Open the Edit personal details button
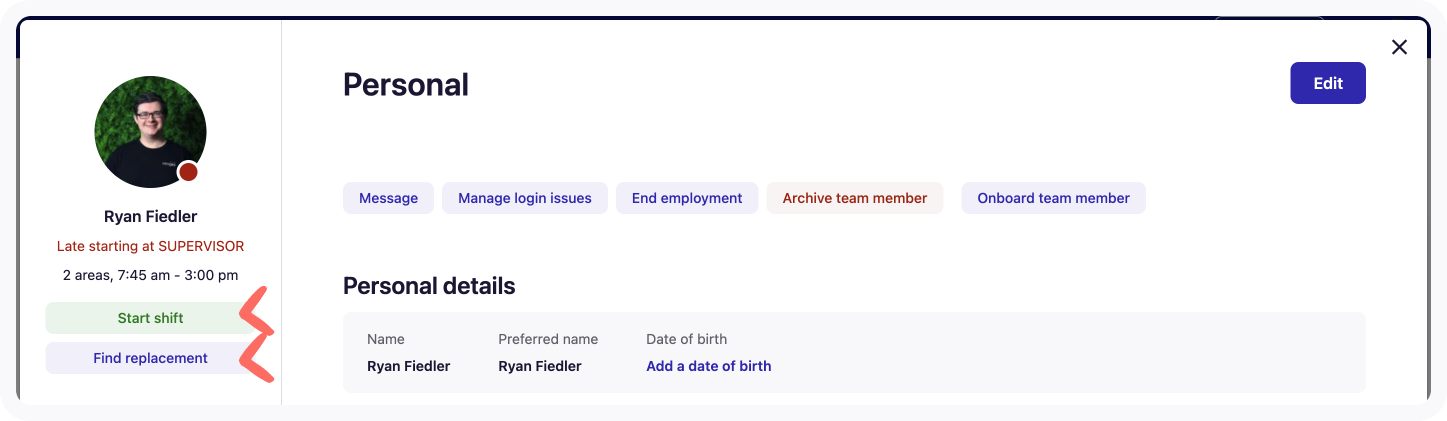Screen dimensions: 1447x421 pos(1327,83)
